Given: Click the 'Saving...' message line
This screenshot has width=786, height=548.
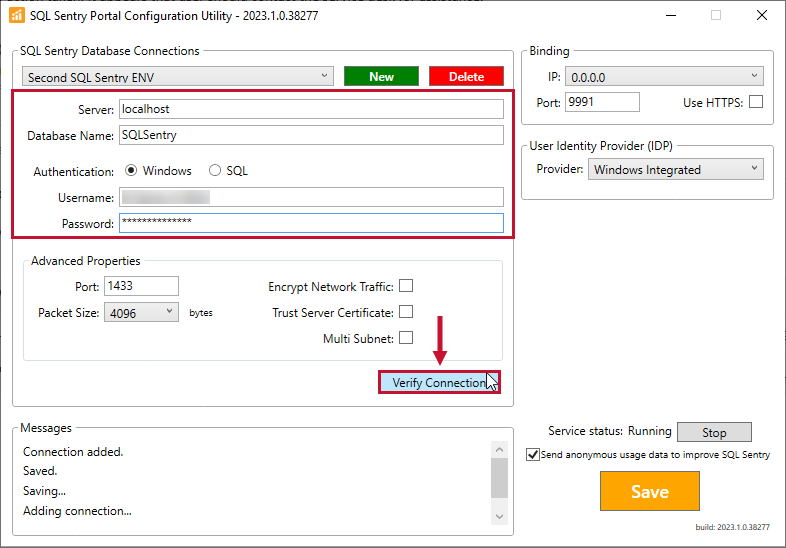Looking at the screenshot, I should (x=44, y=491).
